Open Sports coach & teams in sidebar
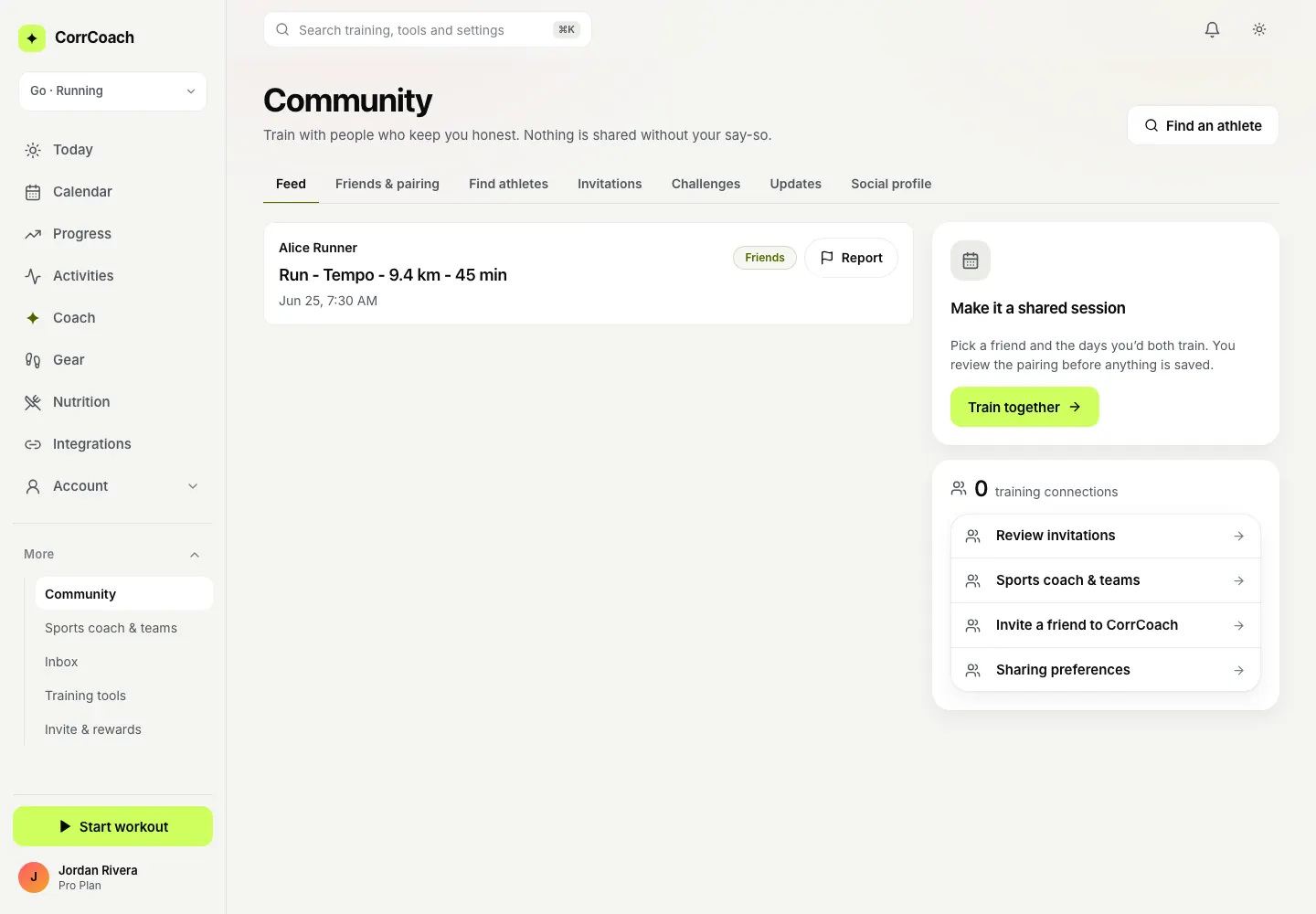The image size is (1316, 914). (124, 628)
